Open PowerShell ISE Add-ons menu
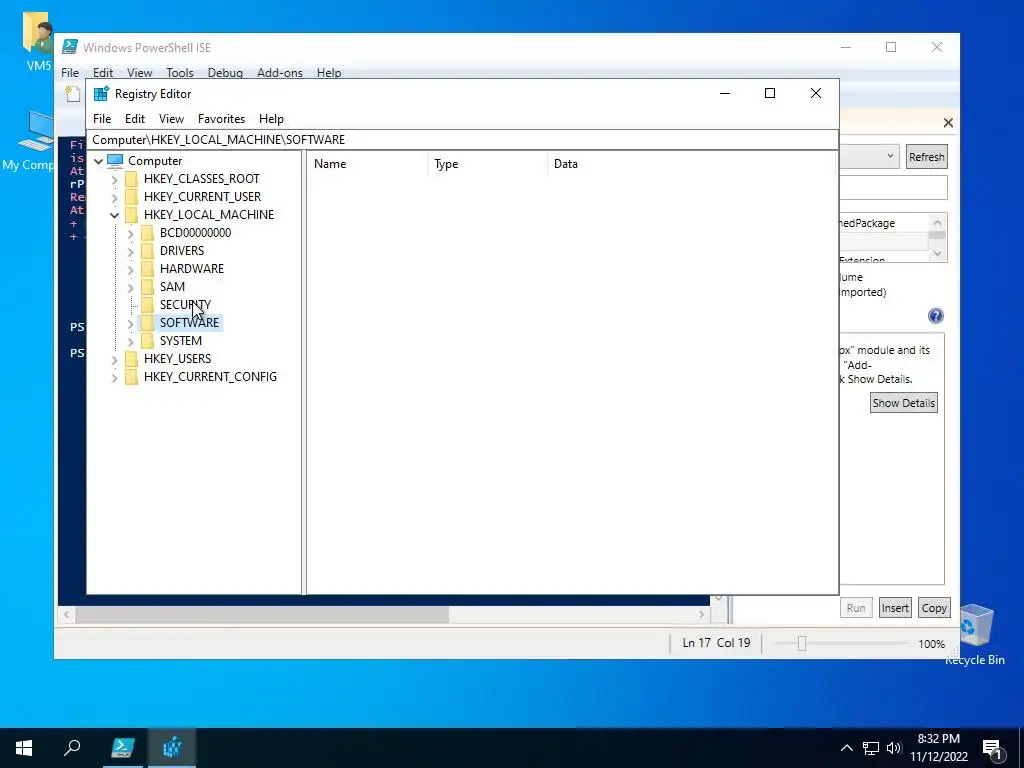The height and width of the screenshot is (768, 1024). (x=280, y=72)
